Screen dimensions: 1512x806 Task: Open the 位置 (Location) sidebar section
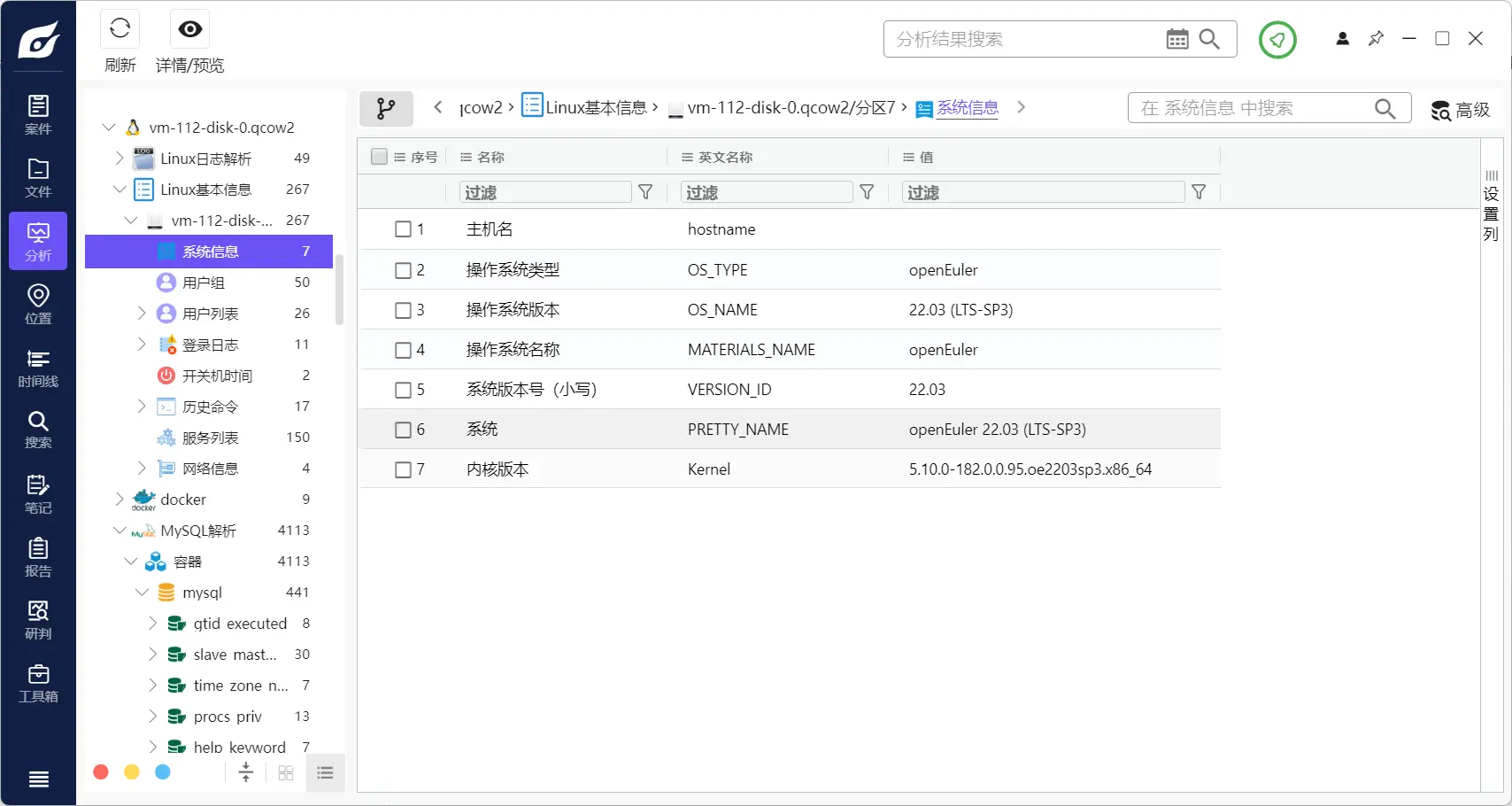pyautogui.click(x=38, y=305)
